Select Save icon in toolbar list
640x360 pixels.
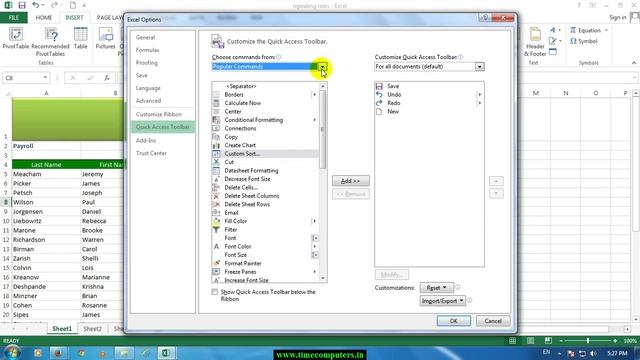pos(379,86)
